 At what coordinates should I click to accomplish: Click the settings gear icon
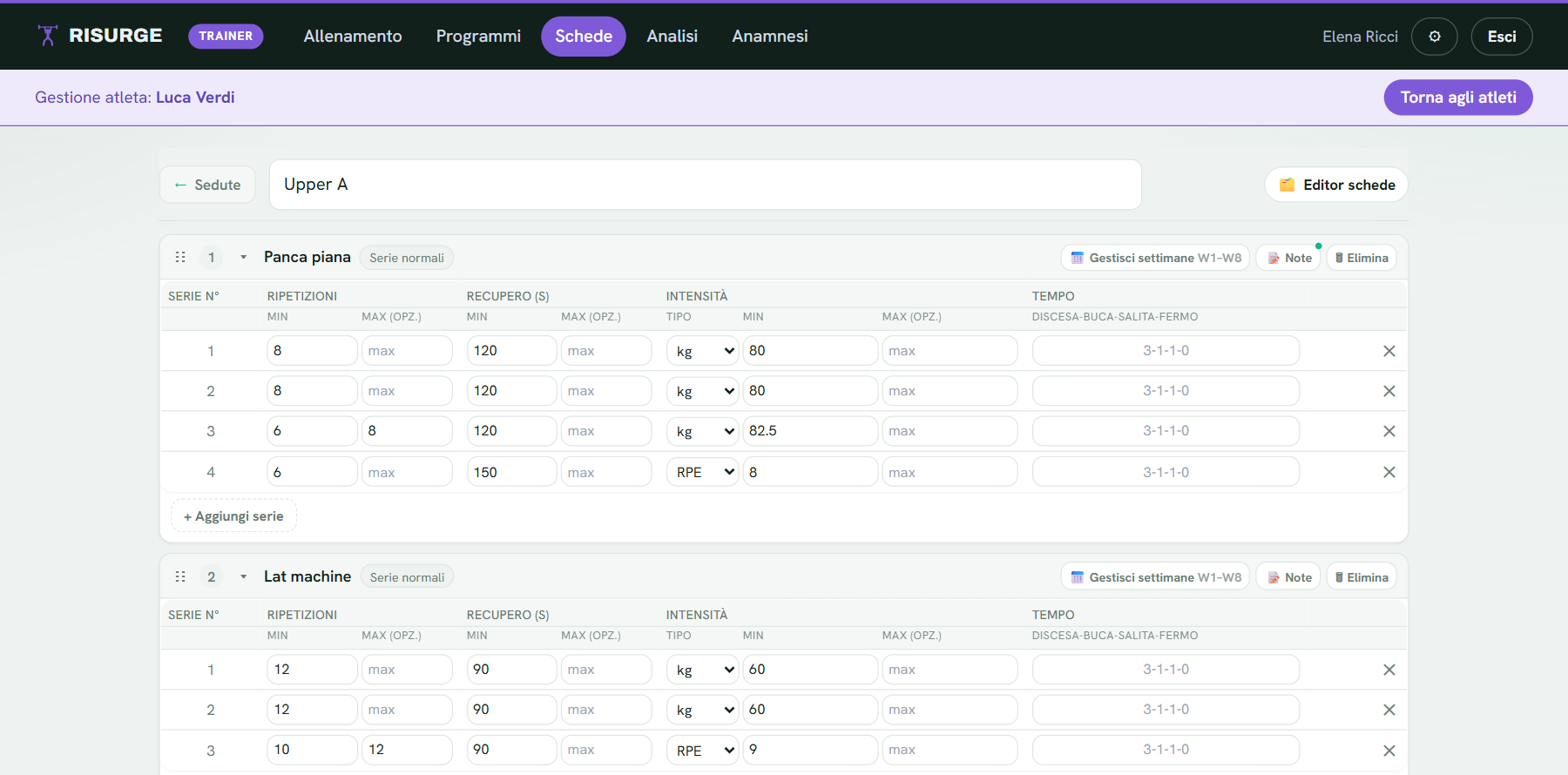1434,37
